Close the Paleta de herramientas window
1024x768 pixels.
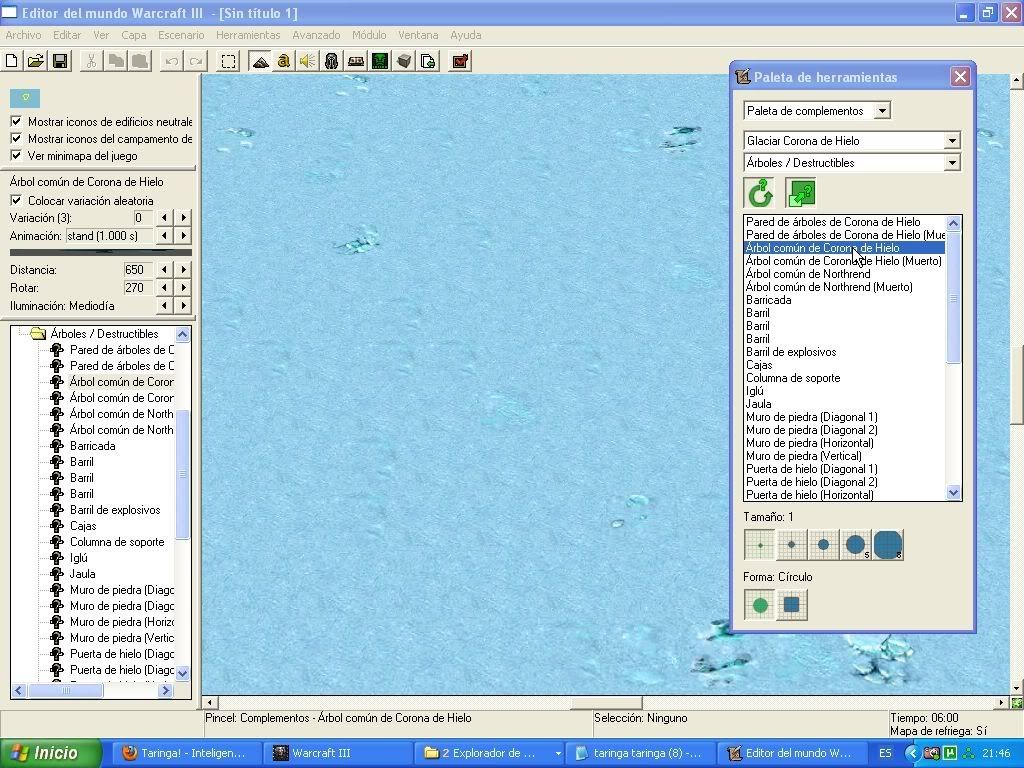pyautogui.click(x=960, y=77)
